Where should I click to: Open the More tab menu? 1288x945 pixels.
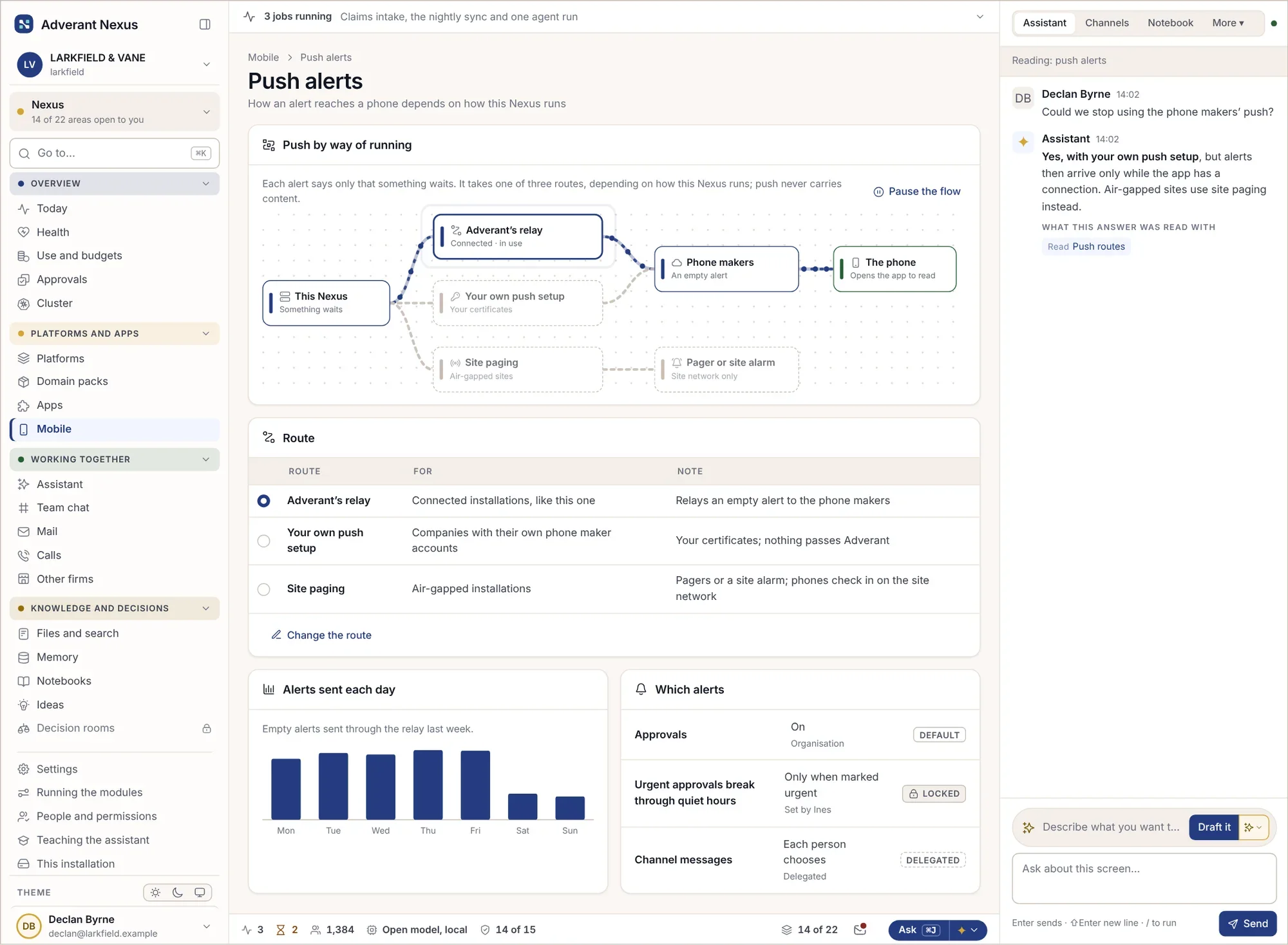(x=1227, y=23)
